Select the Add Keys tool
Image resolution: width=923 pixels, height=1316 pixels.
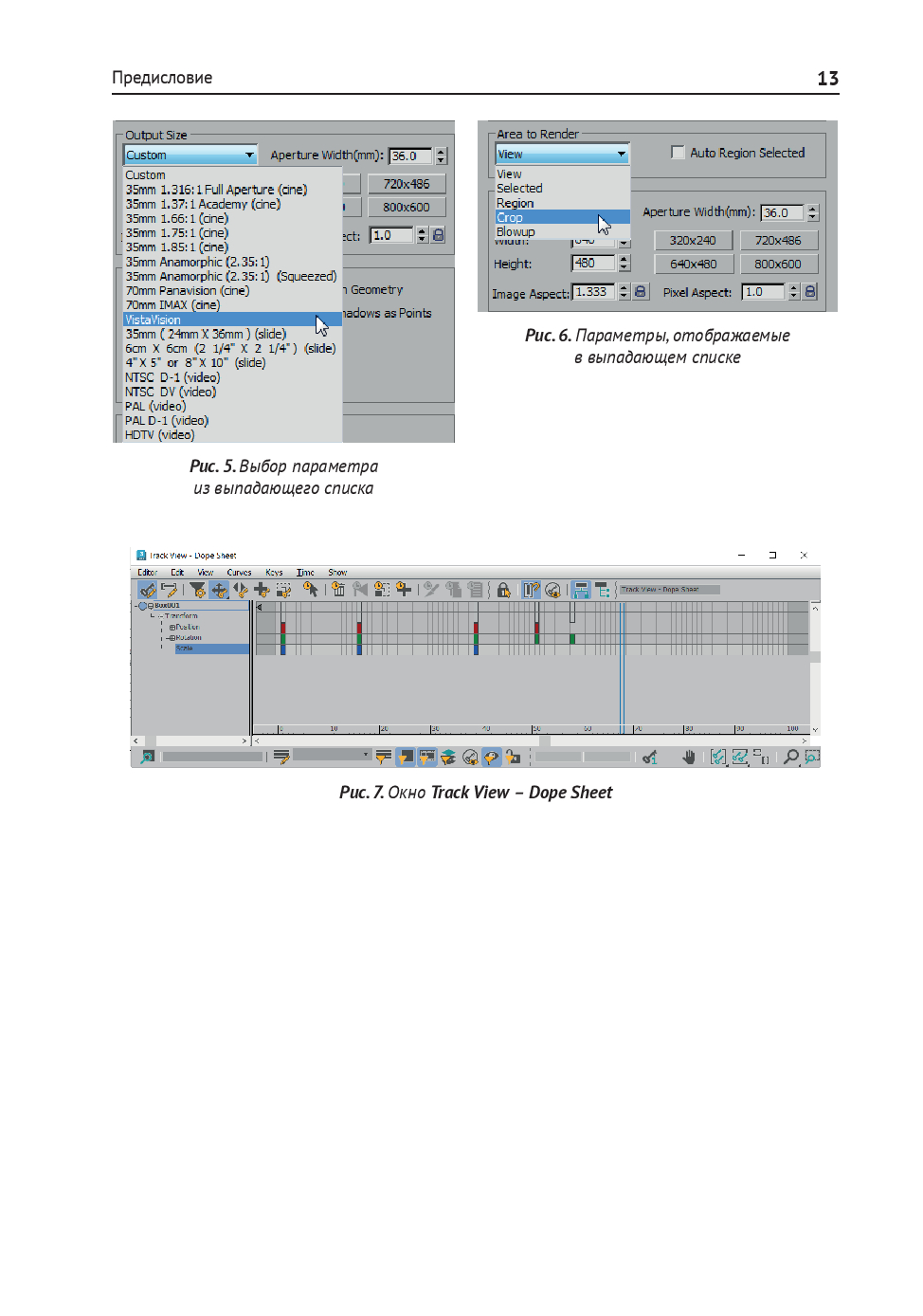(x=262, y=591)
